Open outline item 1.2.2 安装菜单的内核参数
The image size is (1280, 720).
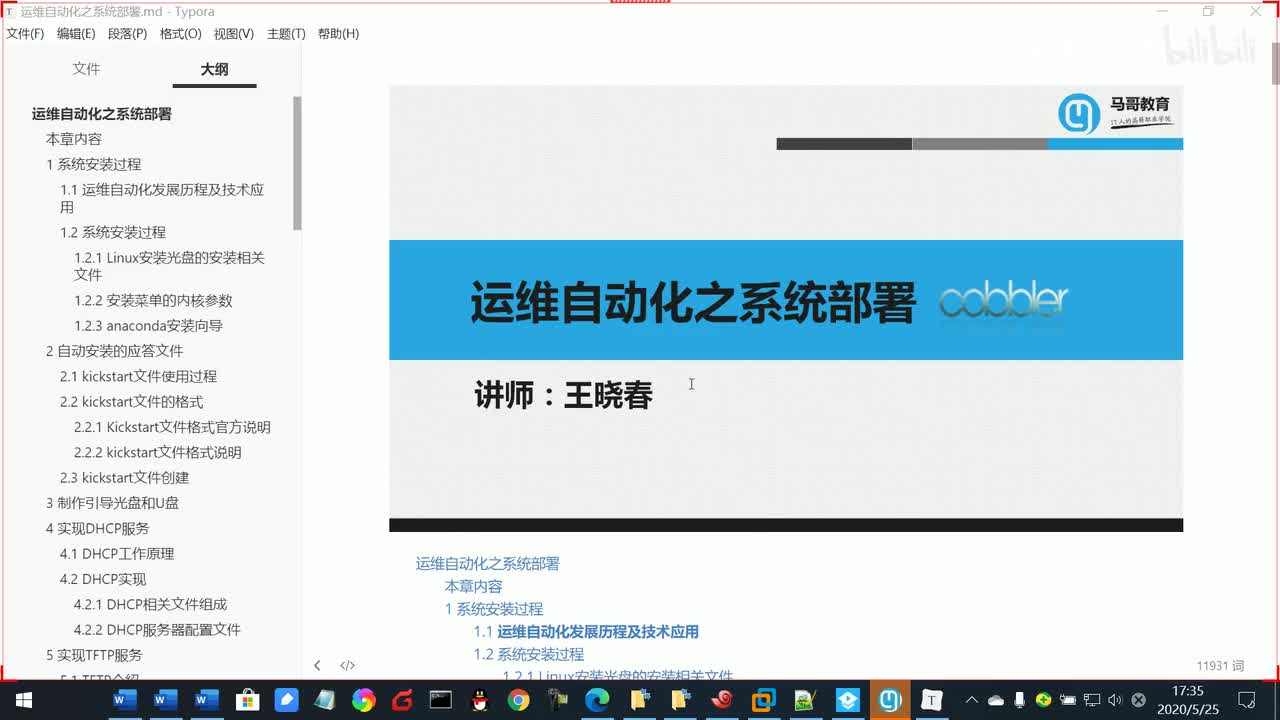pyautogui.click(x=153, y=300)
